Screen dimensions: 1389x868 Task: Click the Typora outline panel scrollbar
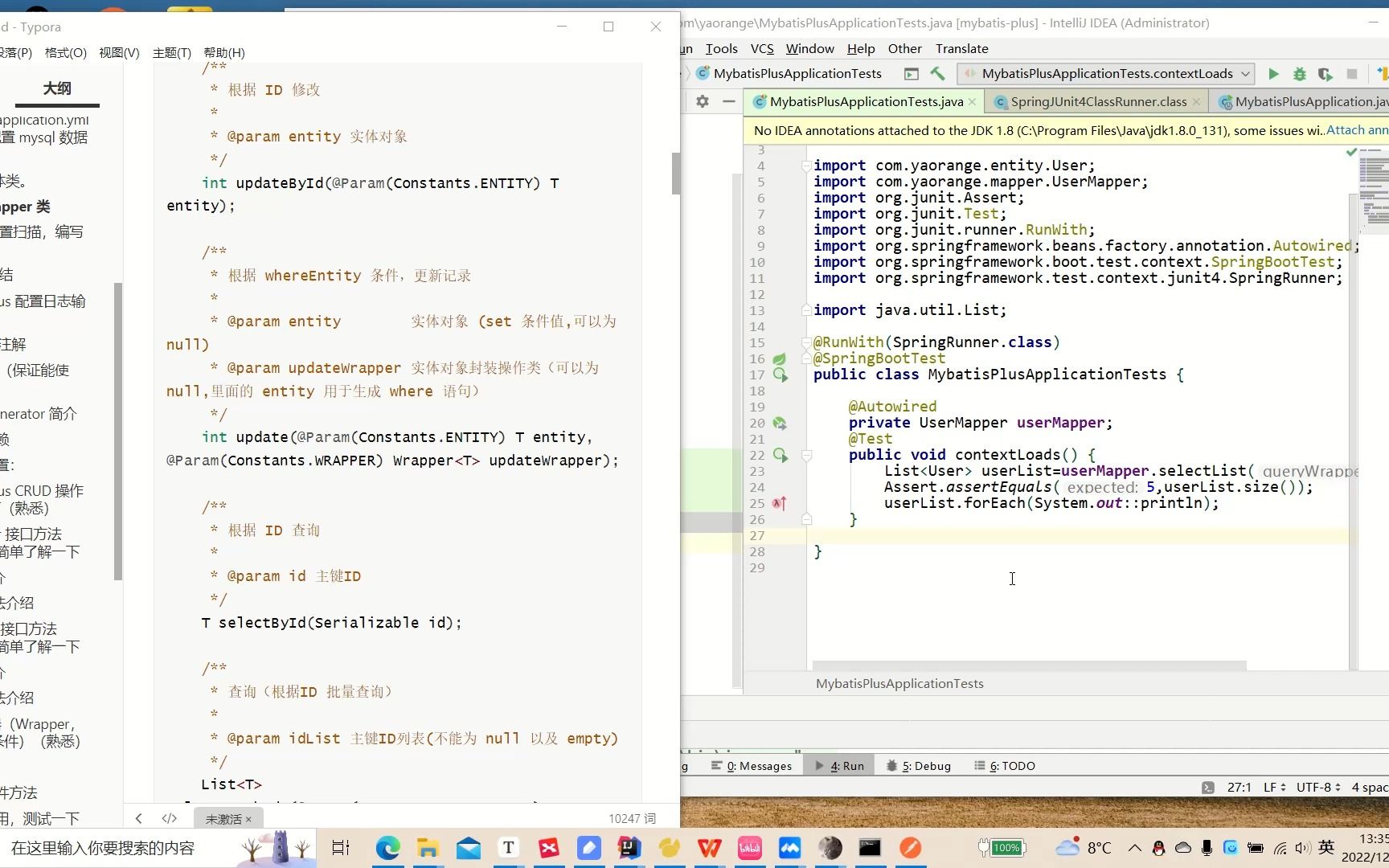118,432
